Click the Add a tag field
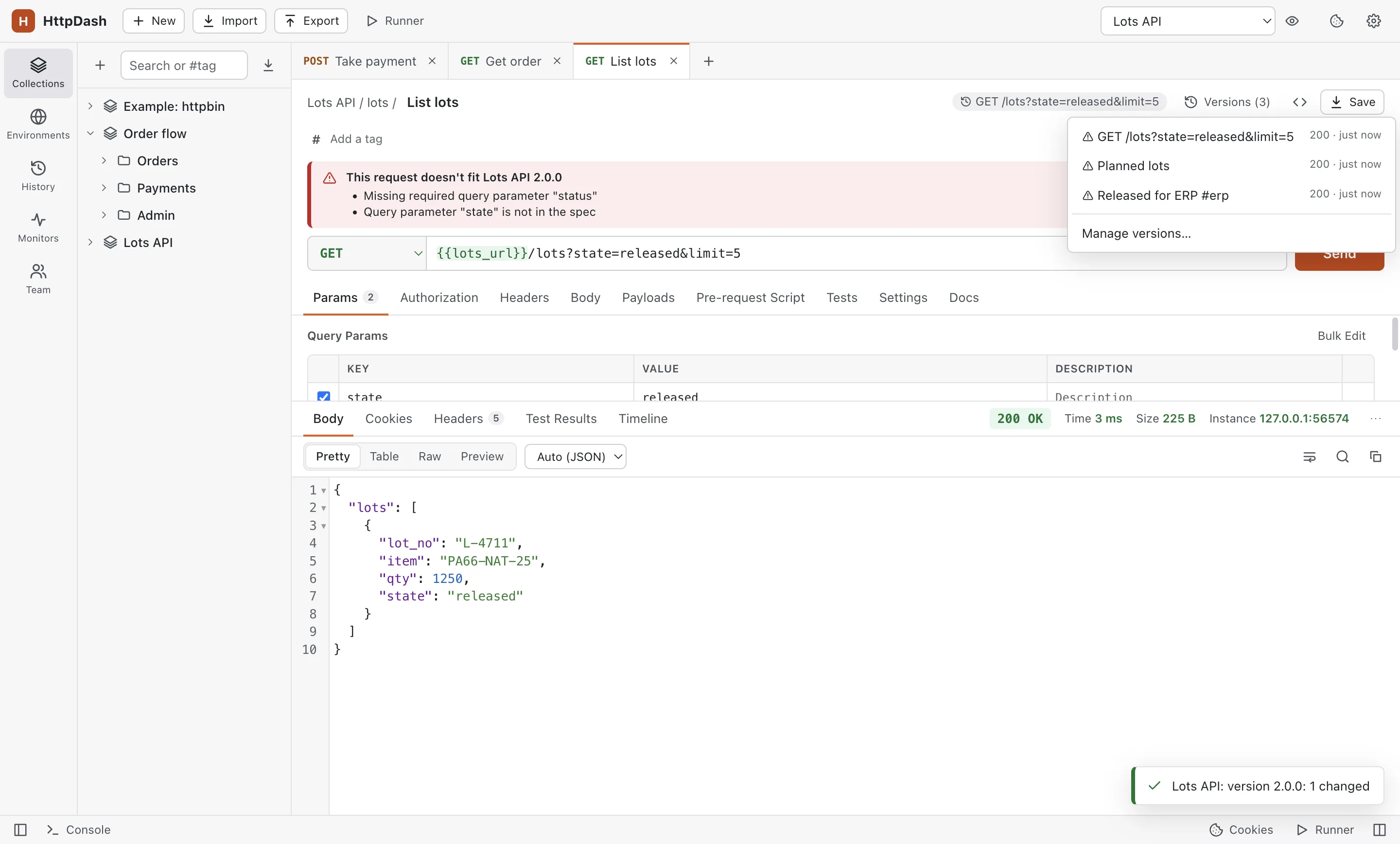 pos(356,139)
